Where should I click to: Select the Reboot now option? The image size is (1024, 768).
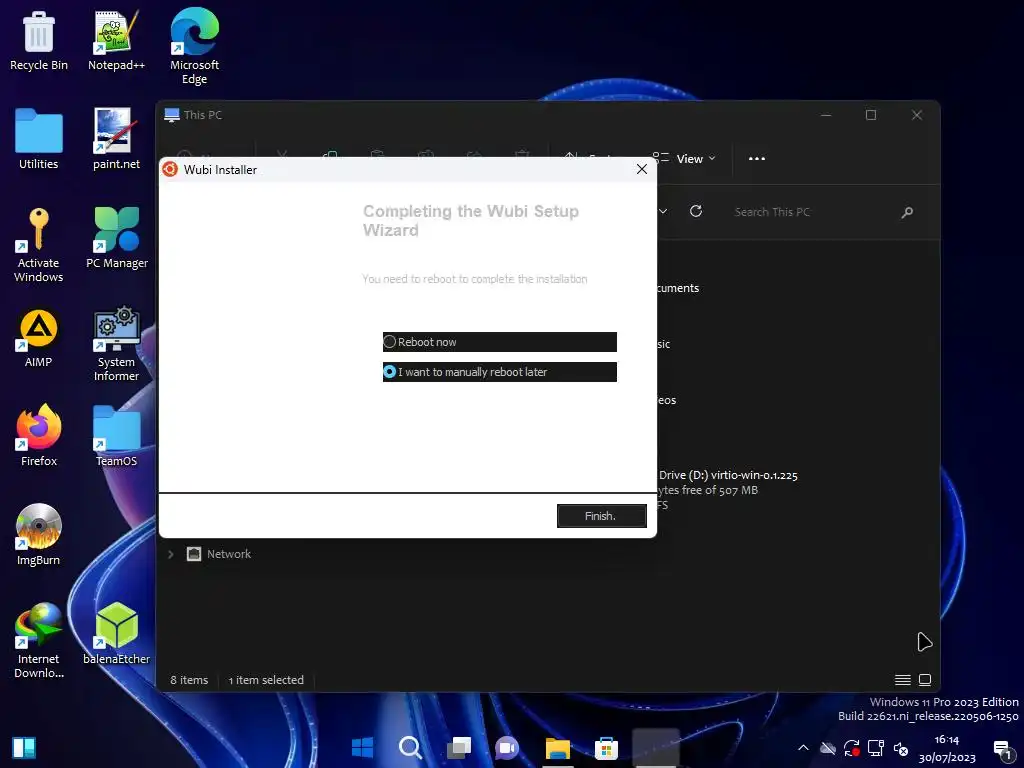[x=500, y=342]
